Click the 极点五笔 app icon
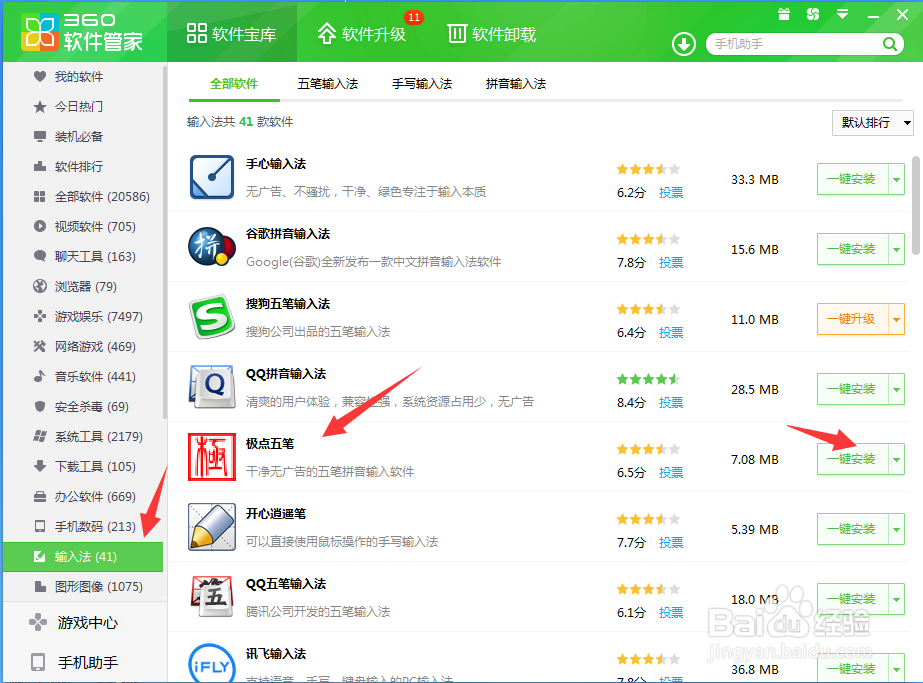The image size is (923, 683). (x=212, y=457)
